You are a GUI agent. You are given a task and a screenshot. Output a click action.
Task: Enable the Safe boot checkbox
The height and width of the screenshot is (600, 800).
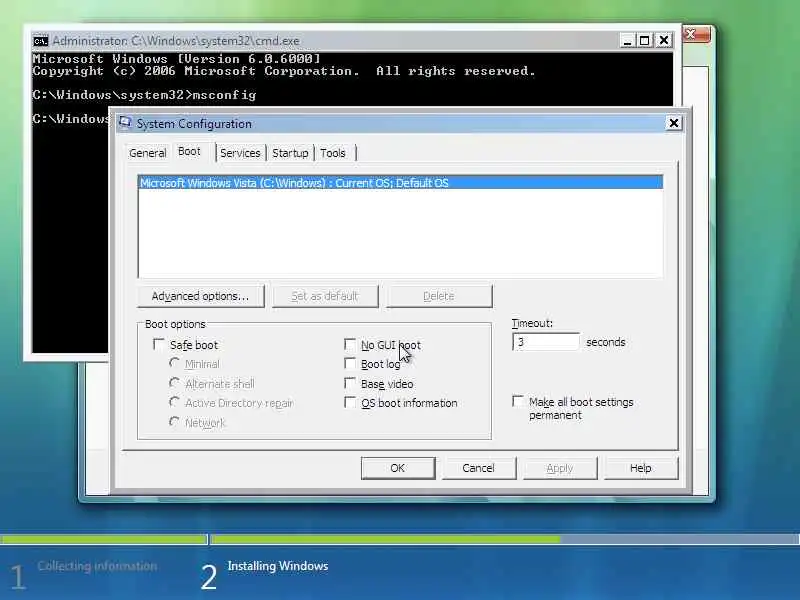159,344
